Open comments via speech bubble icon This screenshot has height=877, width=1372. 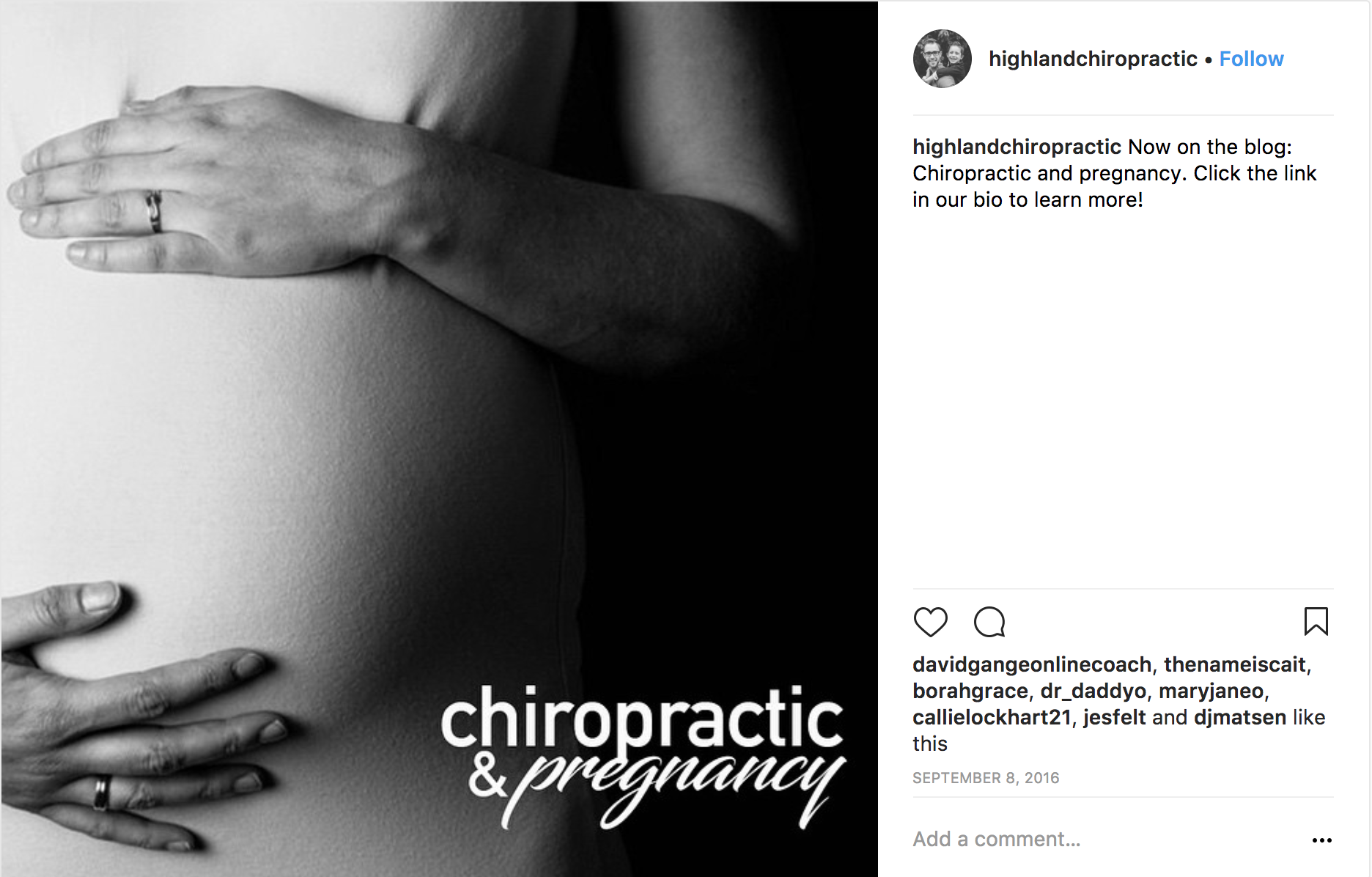click(x=989, y=622)
